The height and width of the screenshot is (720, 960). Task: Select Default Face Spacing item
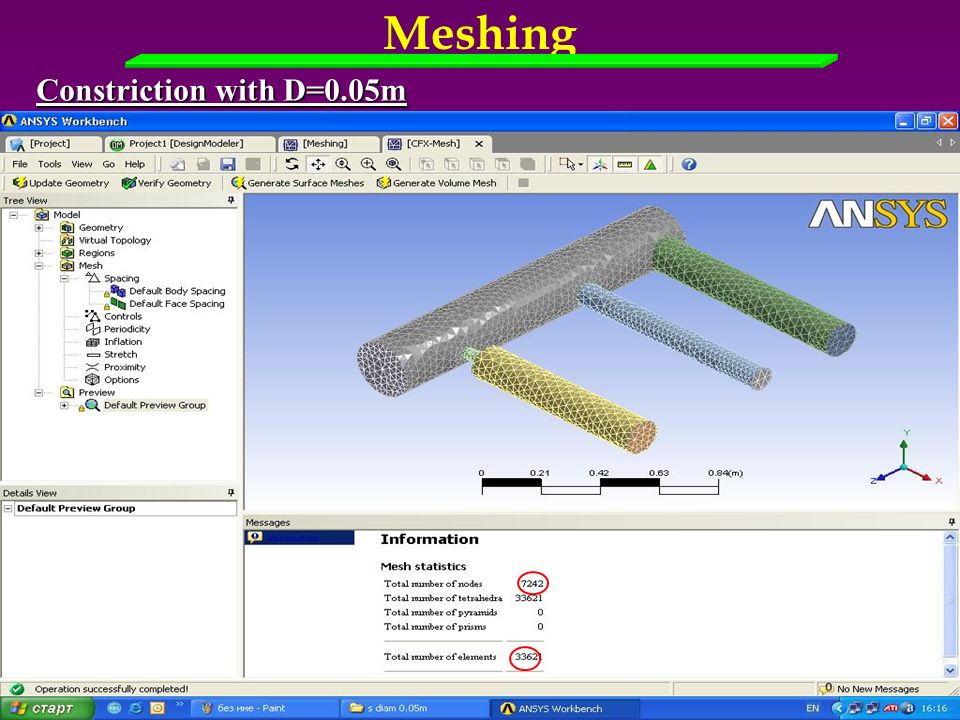click(x=176, y=304)
